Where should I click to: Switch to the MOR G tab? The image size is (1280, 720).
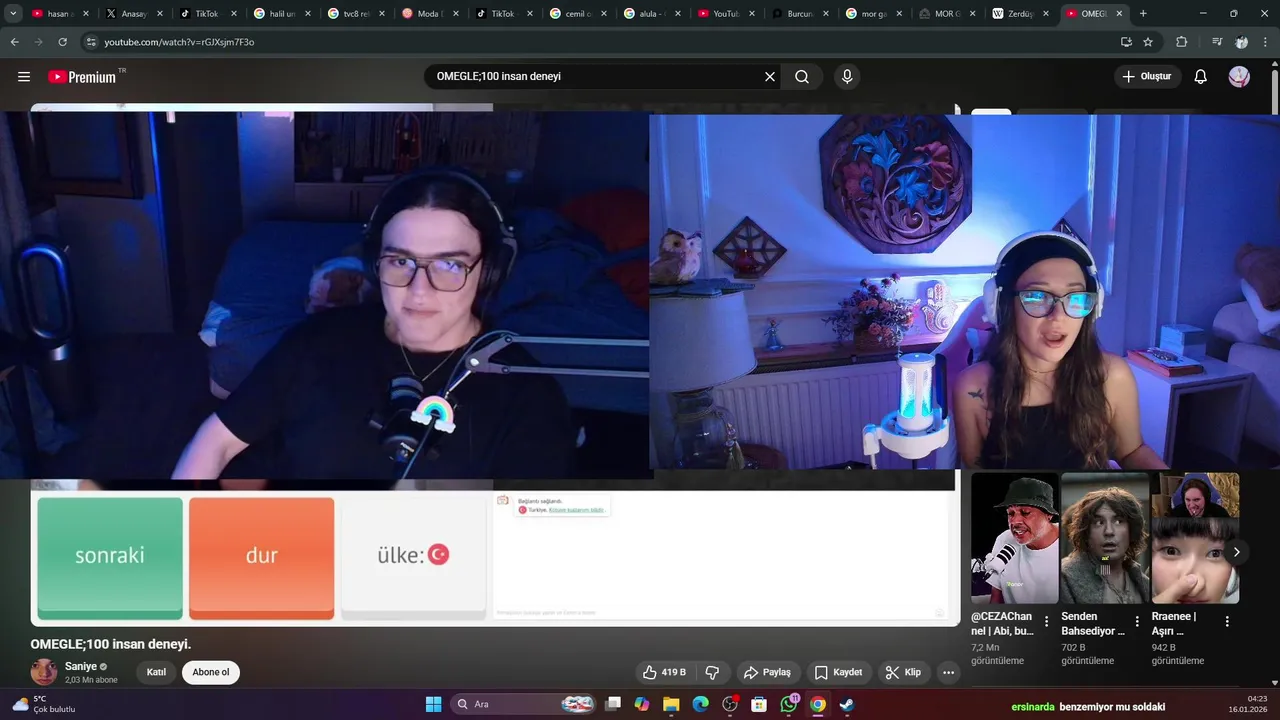(x=945, y=14)
